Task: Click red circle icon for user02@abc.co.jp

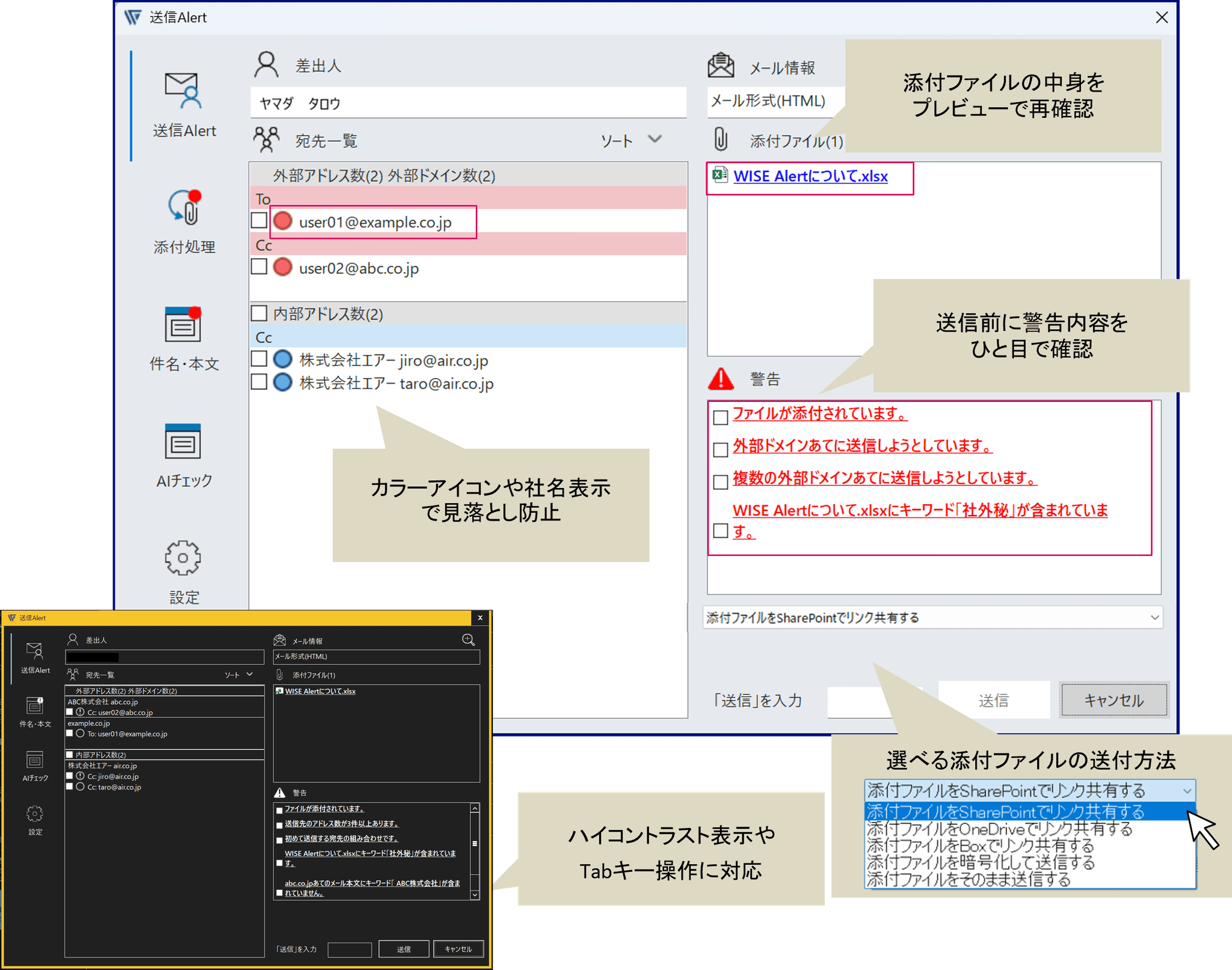Action: pyautogui.click(x=283, y=267)
